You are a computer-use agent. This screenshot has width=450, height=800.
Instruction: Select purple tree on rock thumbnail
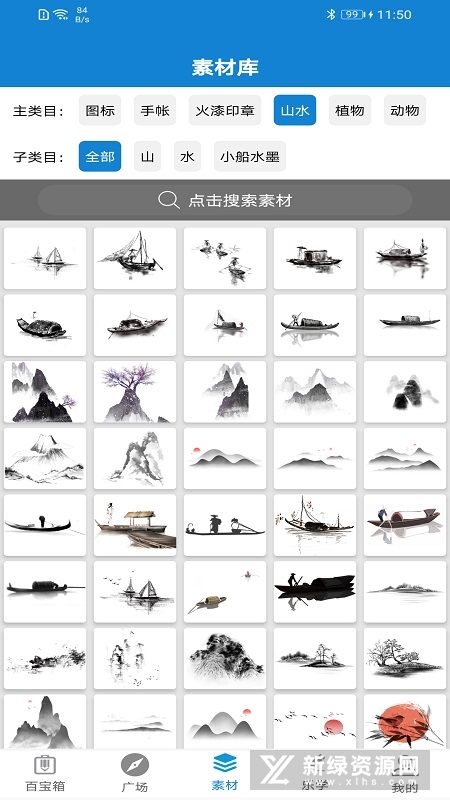click(x=135, y=392)
